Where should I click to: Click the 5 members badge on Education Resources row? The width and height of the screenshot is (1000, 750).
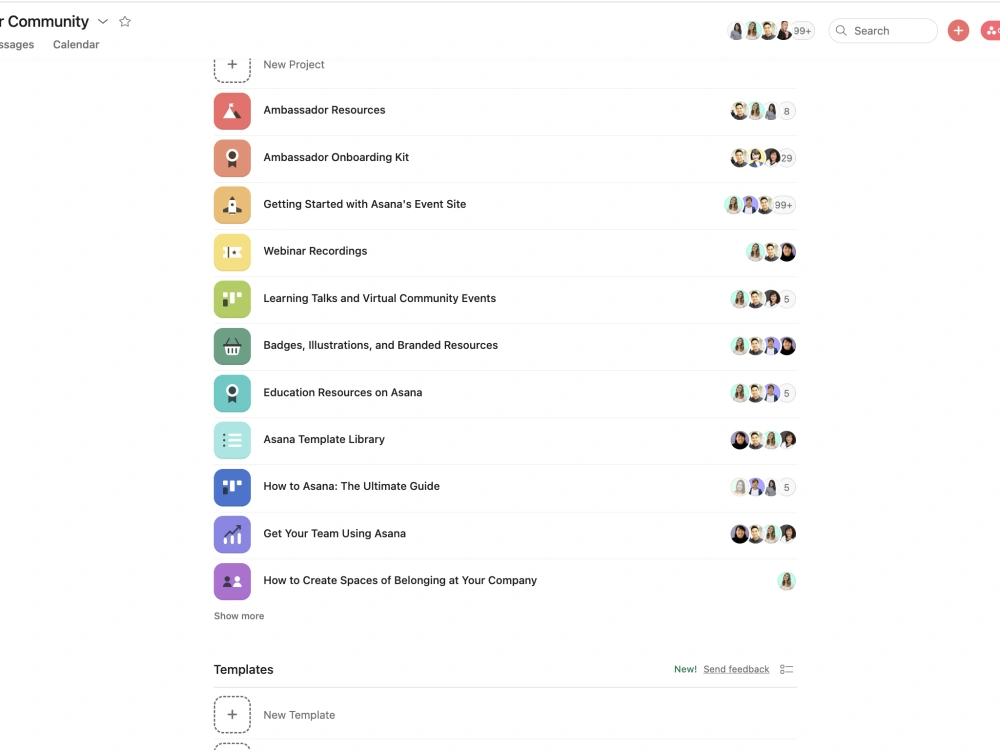pyautogui.click(x=787, y=393)
